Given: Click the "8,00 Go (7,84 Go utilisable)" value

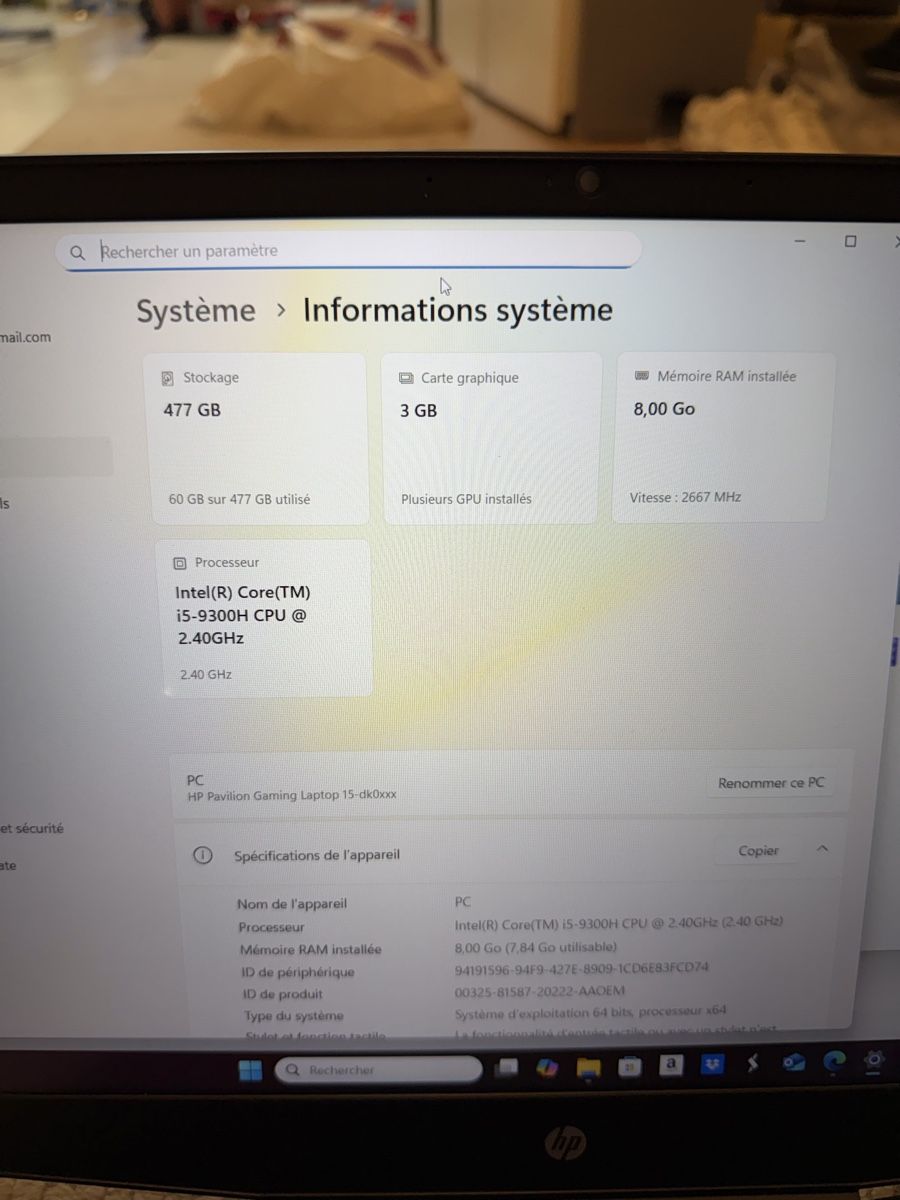Looking at the screenshot, I should coord(536,946).
